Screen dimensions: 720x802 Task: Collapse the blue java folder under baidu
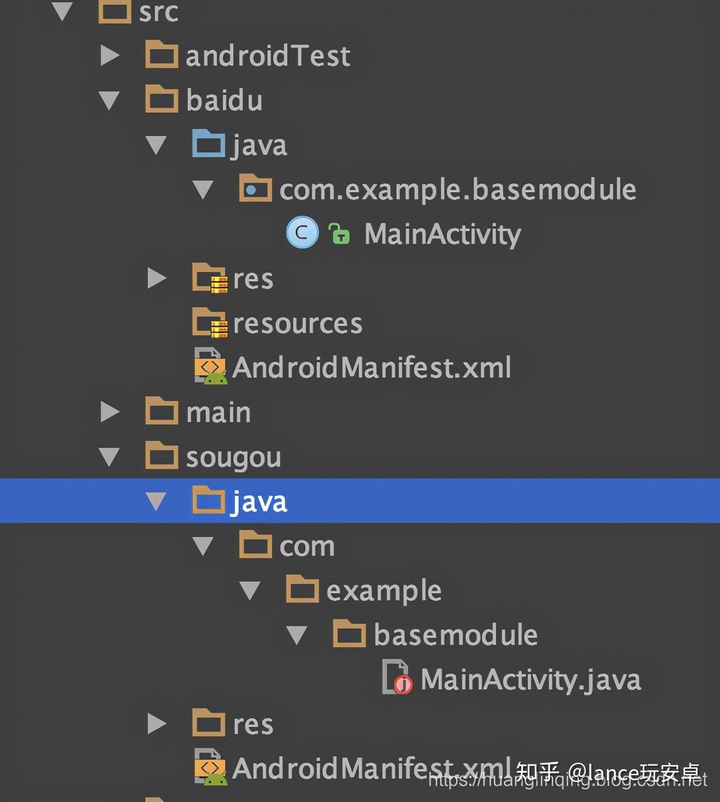[x=156, y=145]
